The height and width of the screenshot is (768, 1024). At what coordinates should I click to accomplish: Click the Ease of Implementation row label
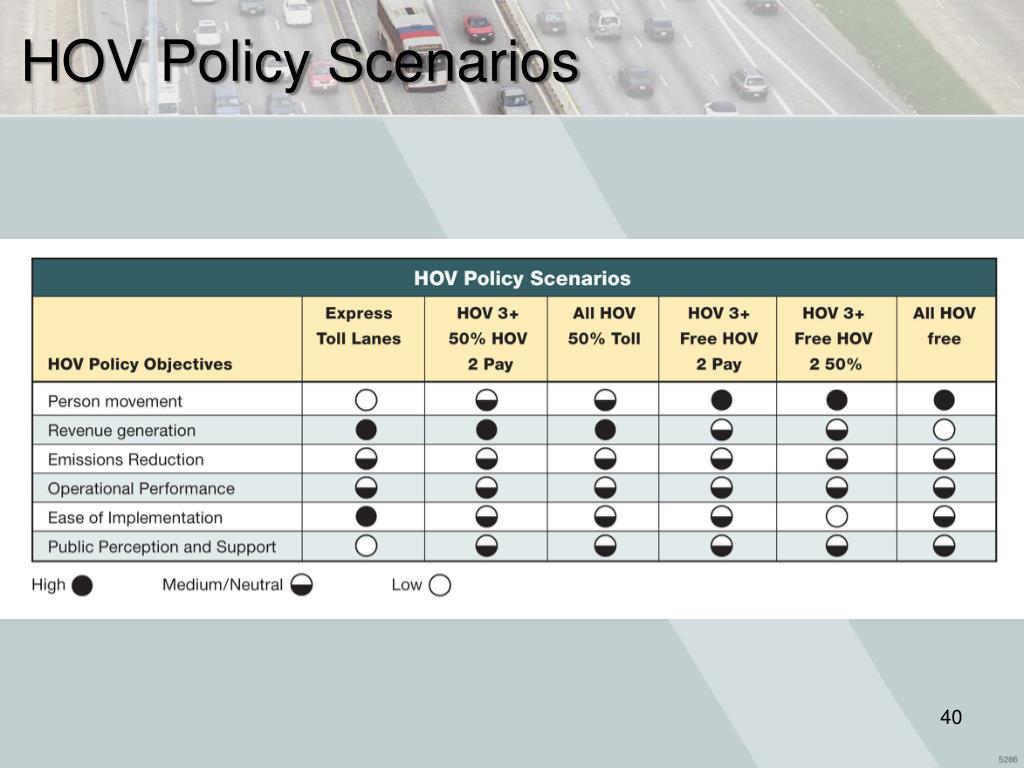(135, 517)
